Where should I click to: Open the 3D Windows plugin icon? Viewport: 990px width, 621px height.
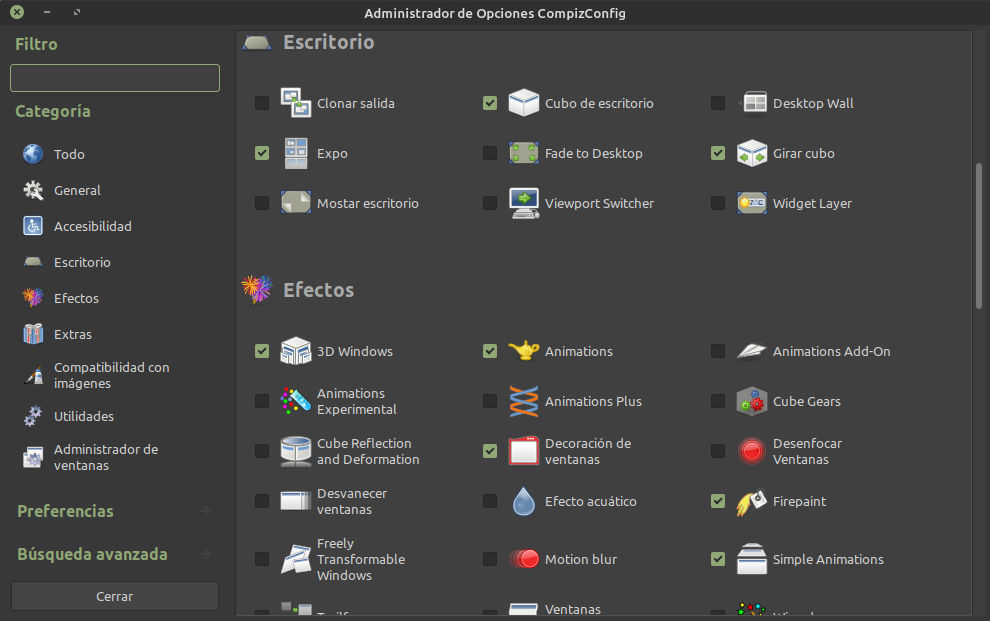[x=296, y=351]
